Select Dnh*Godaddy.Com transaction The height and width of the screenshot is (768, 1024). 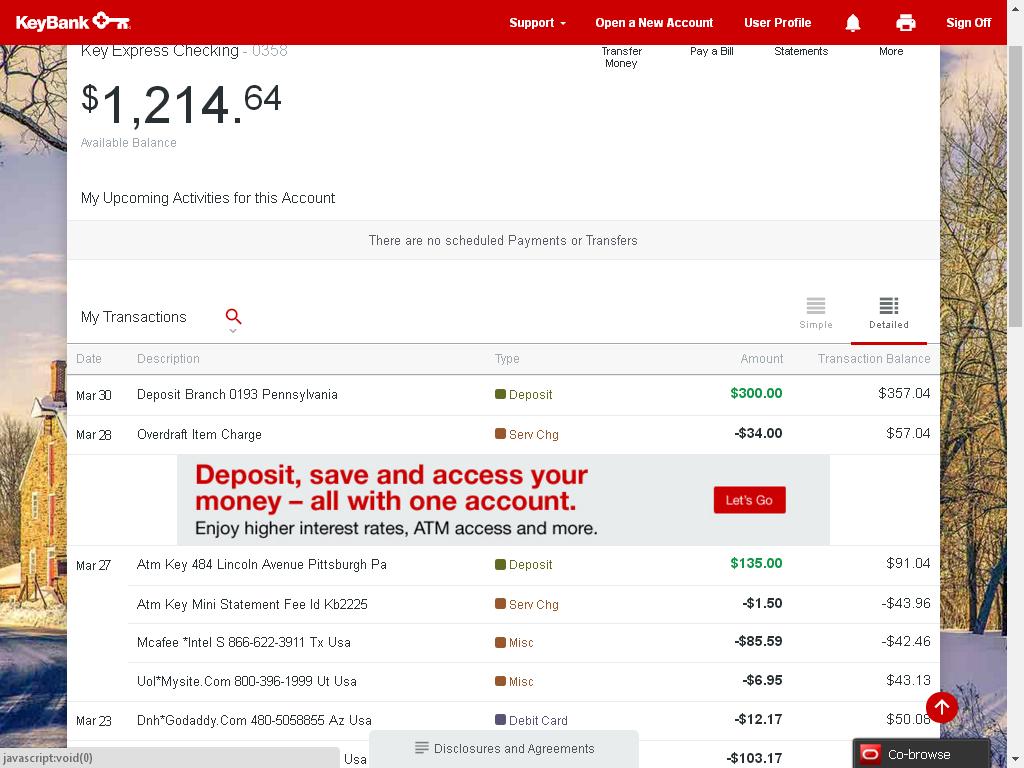pos(504,720)
